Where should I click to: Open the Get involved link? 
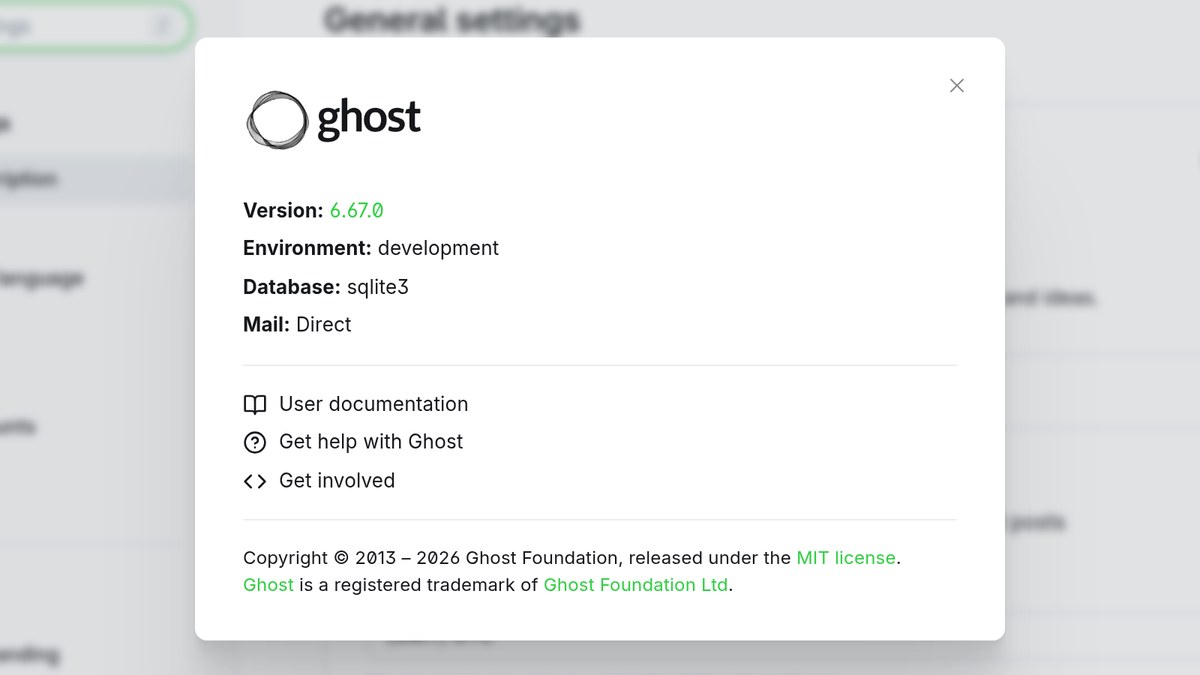(x=319, y=481)
